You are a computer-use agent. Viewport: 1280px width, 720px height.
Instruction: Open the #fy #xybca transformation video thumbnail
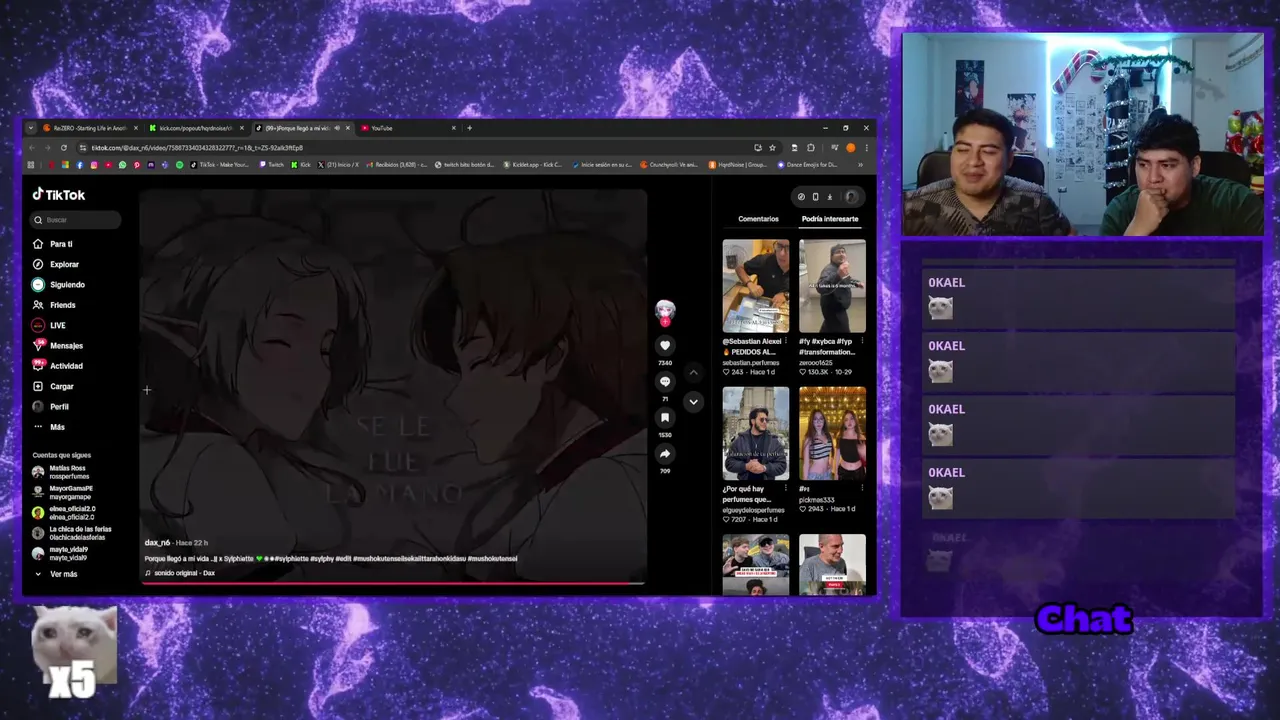pos(832,286)
